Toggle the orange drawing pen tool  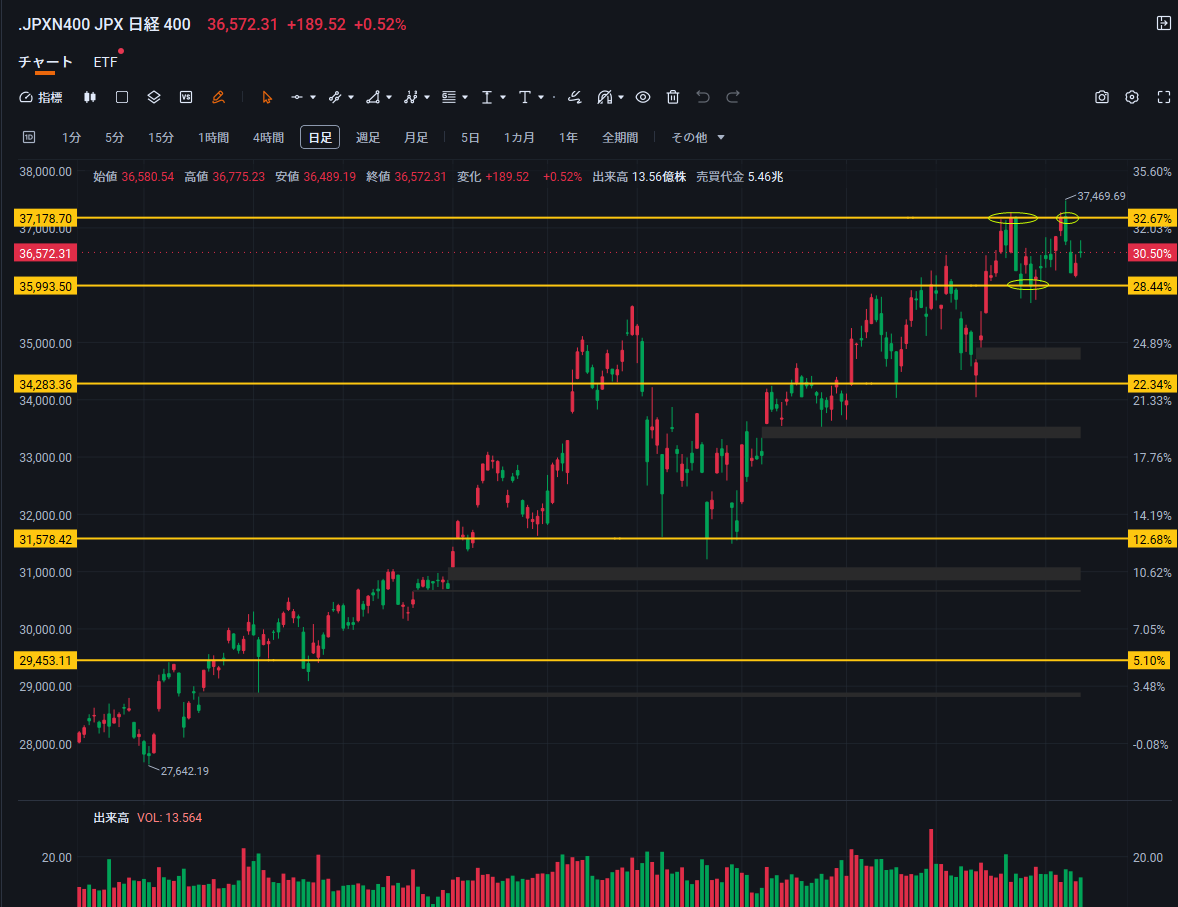(x=218, y=97)
